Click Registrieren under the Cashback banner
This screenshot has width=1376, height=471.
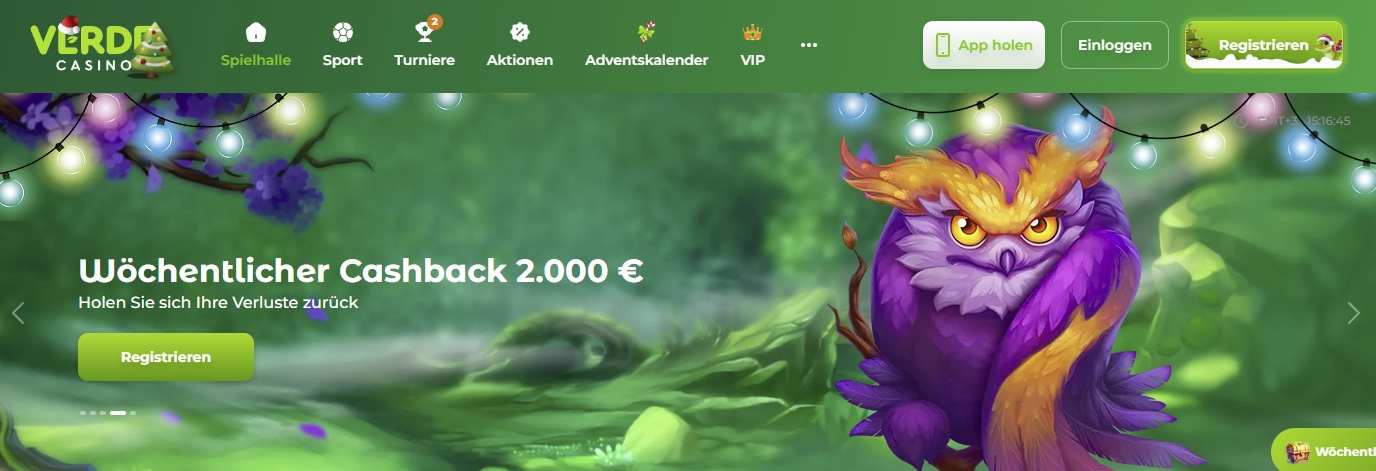(x=166, y=357)
